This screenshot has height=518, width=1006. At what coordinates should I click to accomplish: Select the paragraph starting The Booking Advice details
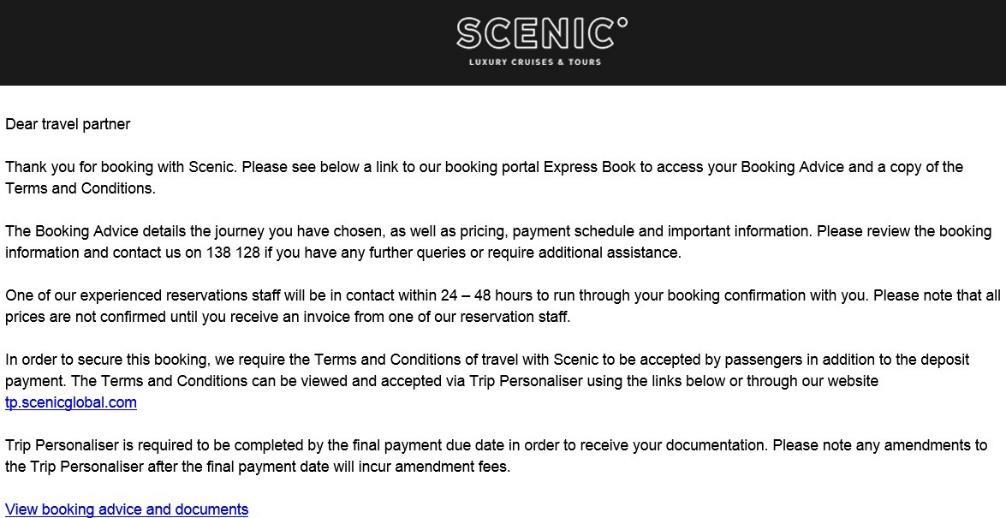[x=499, y=242]
